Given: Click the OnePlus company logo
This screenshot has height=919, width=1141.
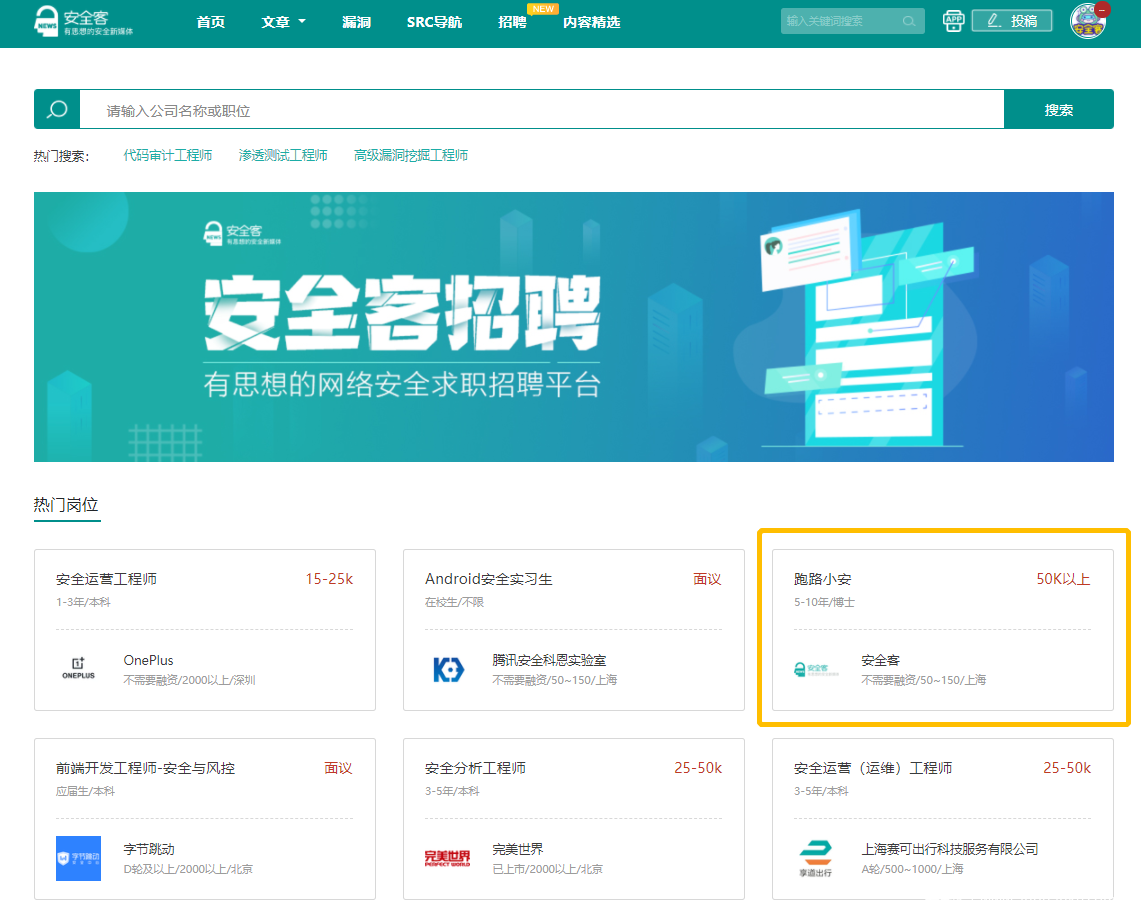Looking at the screenshot, I should pos(79,669).
